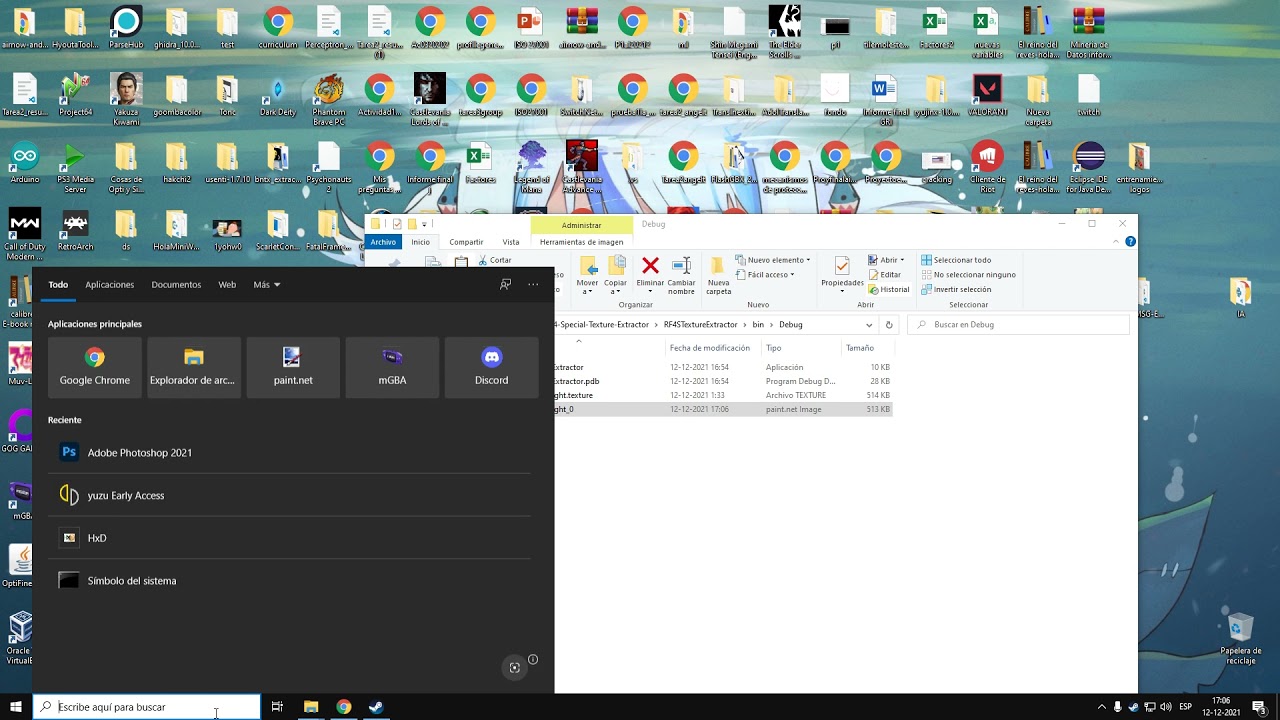Open ParseHub desktop shortcut
1280x720 pixels.
[126, 28]
